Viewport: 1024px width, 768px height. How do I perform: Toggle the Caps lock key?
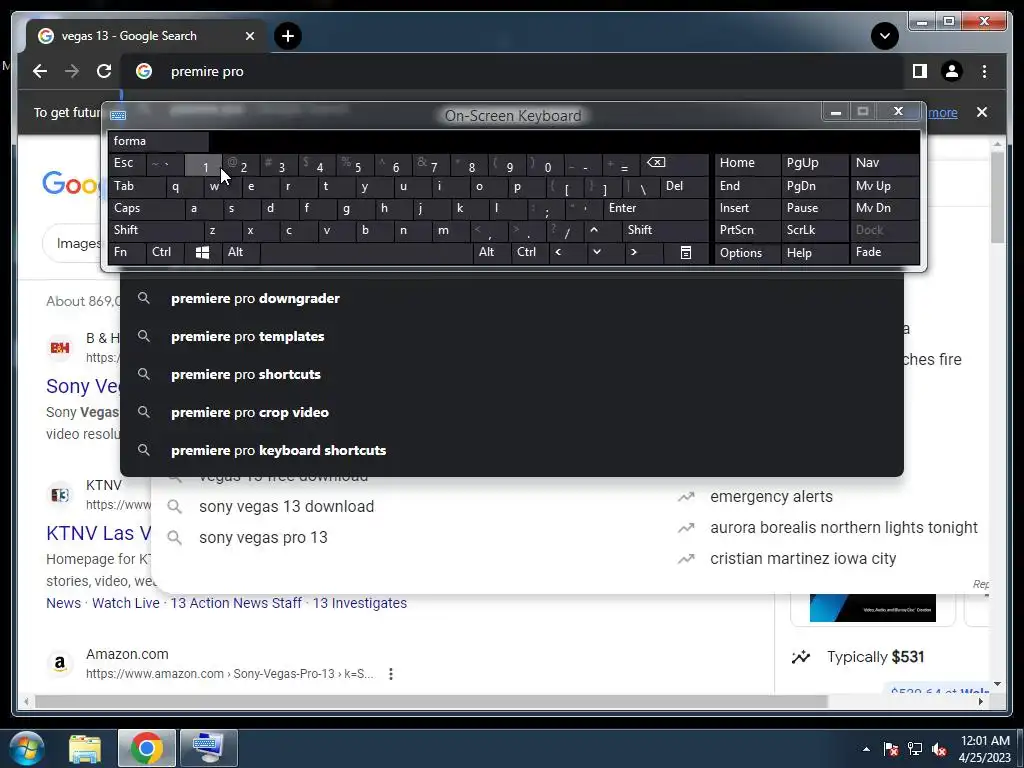point(146,208)
